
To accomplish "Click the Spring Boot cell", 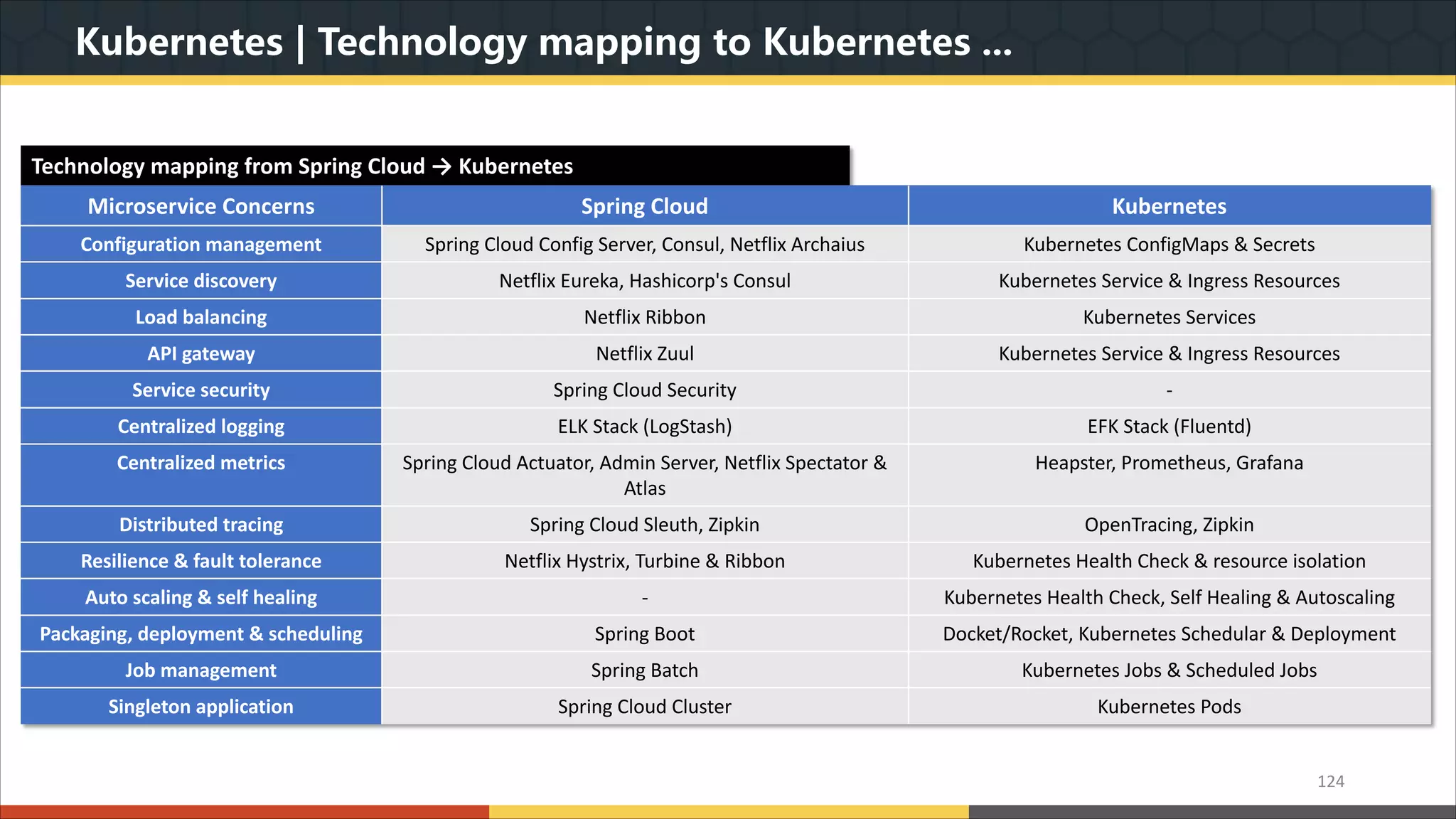I will tap(644, 633).
